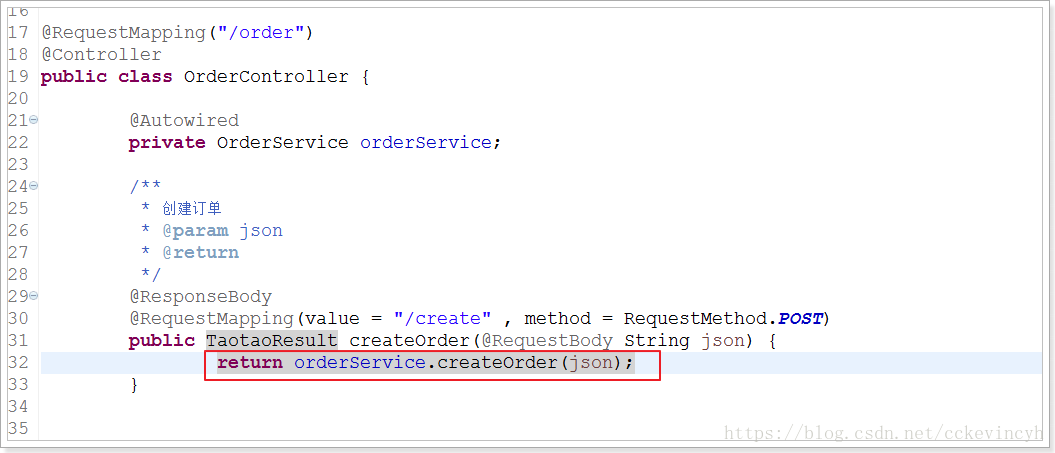Click the OrderService type on line 22

coord(283,143)
